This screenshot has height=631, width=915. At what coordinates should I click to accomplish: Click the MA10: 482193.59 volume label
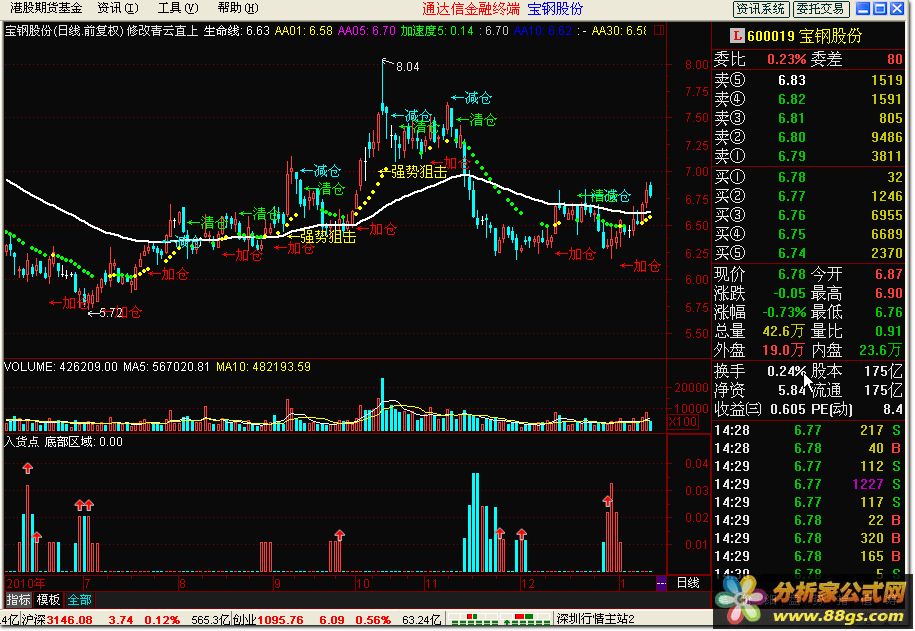pyautogui.click(x=263, y=367)
